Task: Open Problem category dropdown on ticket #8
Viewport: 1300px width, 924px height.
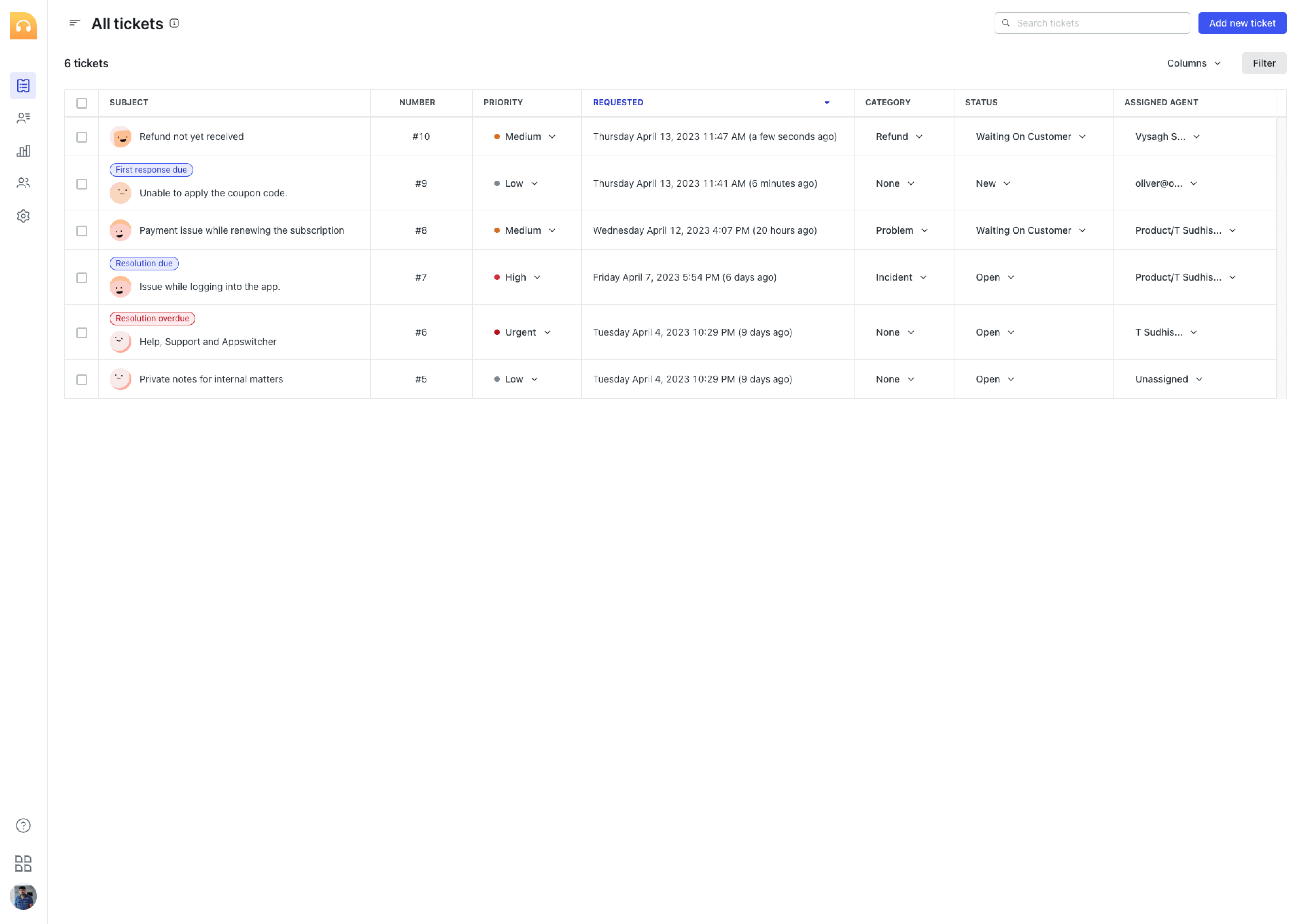Action: pos(902,230)
